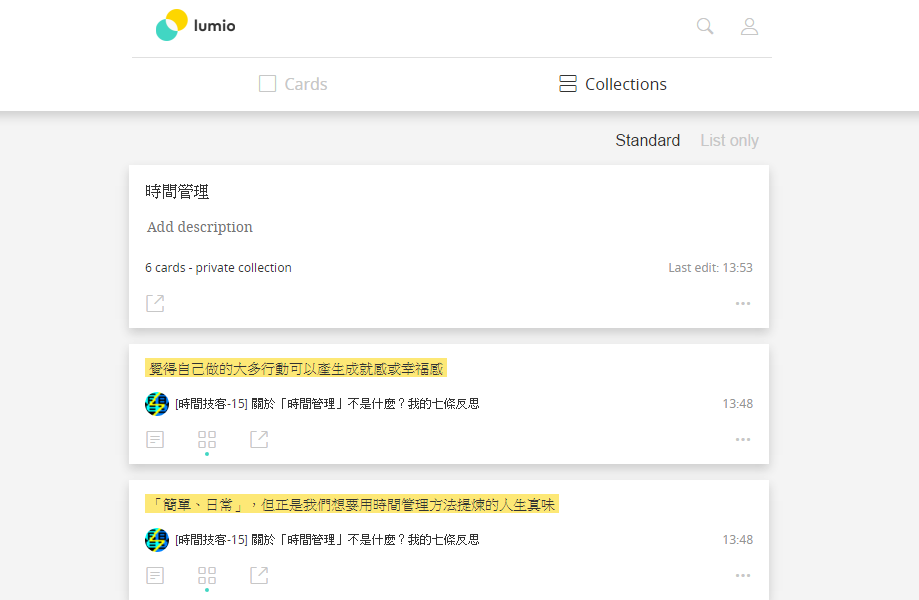The image size is (919, 600).
Task: Click the lumio logo
Action: 196,25
